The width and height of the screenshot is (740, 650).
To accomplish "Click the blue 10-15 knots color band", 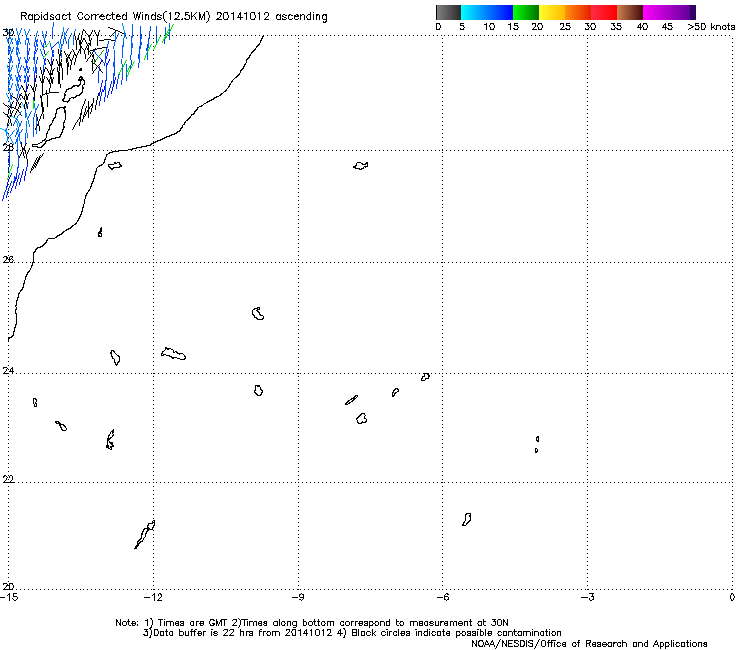I will pos(500,12).
